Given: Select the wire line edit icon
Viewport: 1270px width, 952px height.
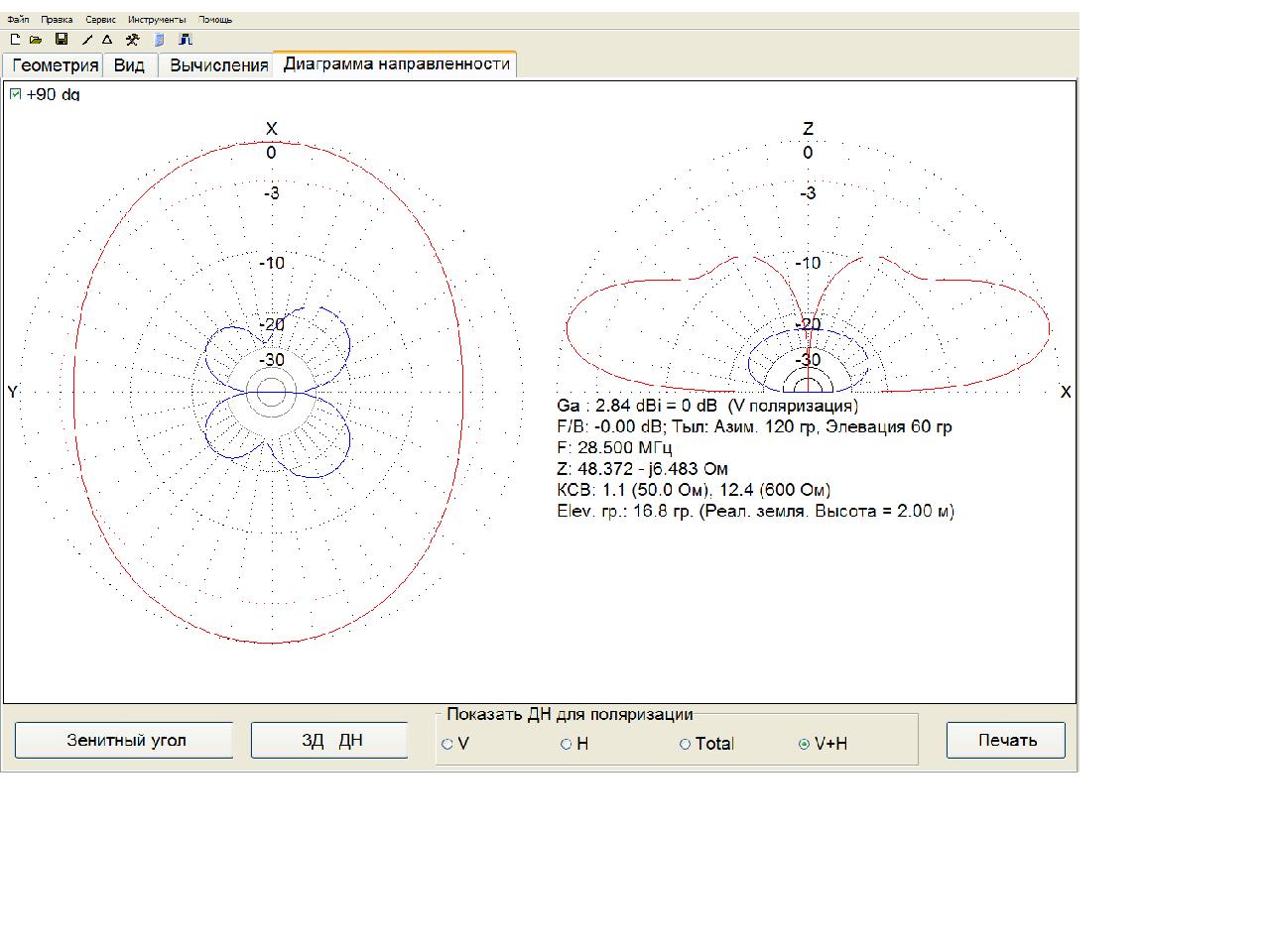Looking at the screenshot, I should click(87, 40).
